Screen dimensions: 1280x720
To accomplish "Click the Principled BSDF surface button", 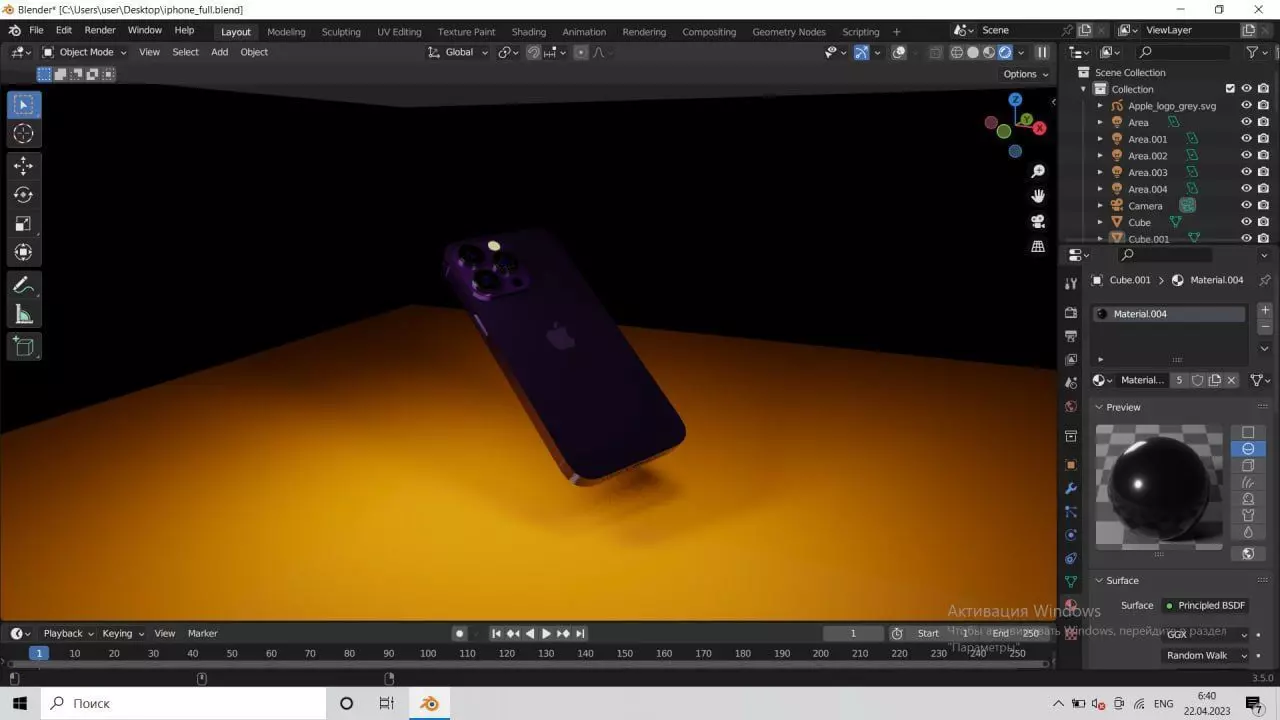I will tap(1205, 605).
